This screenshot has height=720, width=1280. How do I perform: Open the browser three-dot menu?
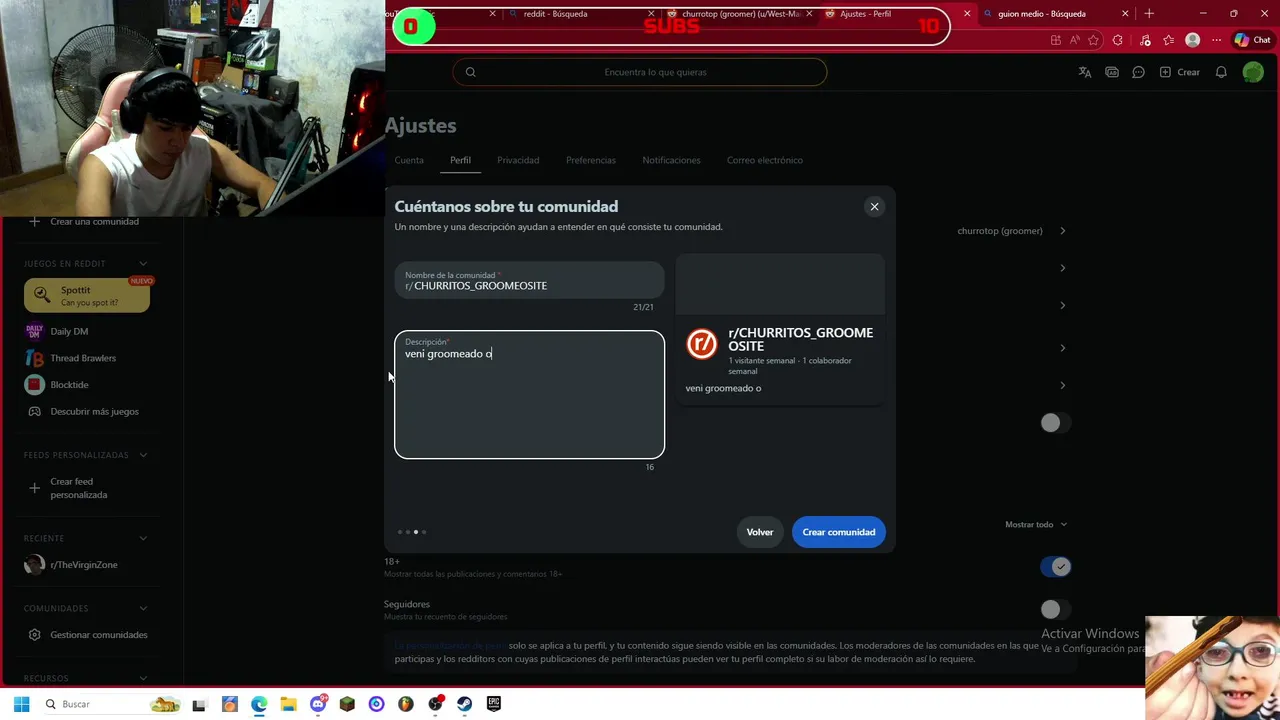pos(1216,40)
